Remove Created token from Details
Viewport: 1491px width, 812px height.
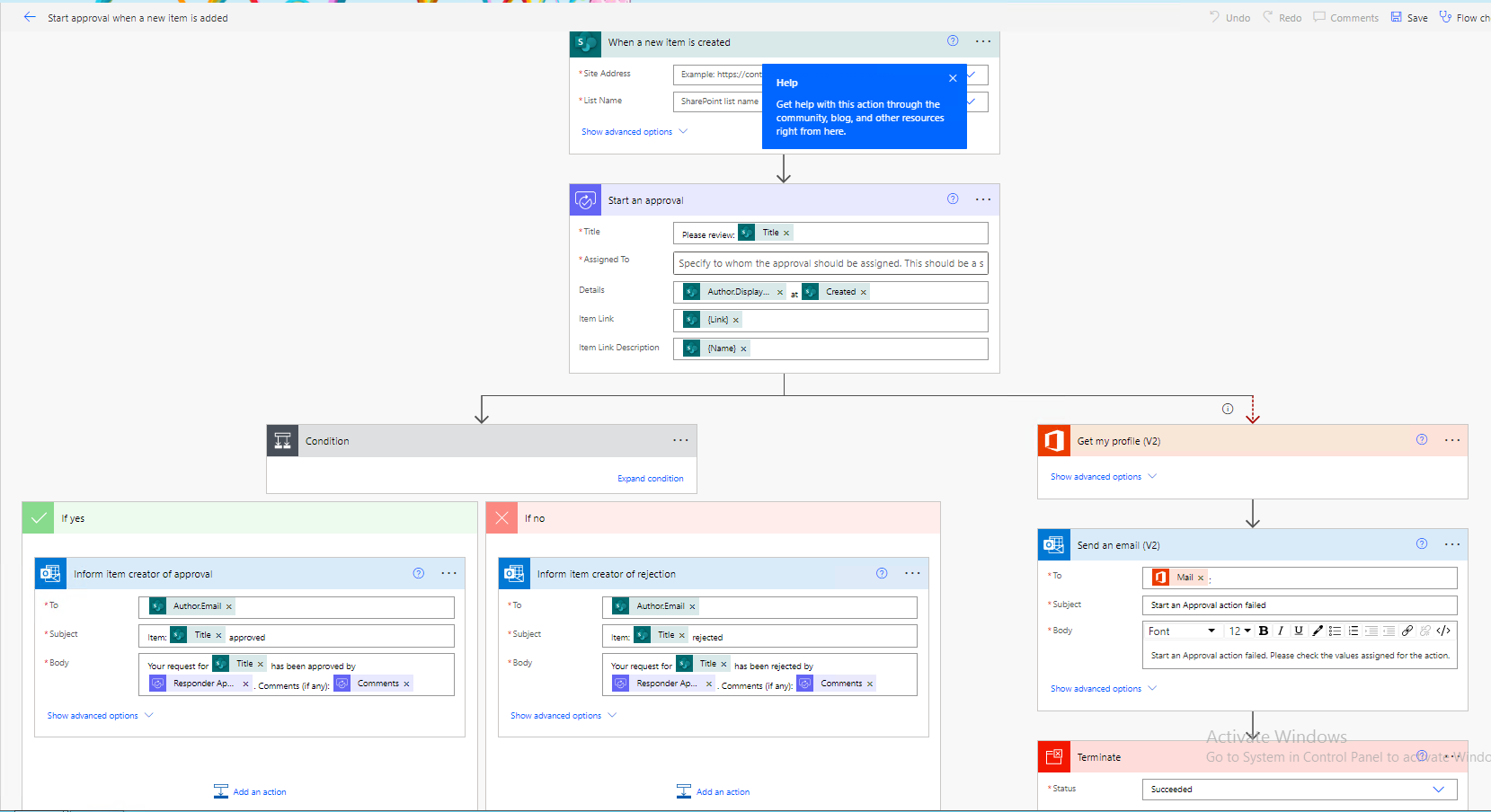(864, 293)
